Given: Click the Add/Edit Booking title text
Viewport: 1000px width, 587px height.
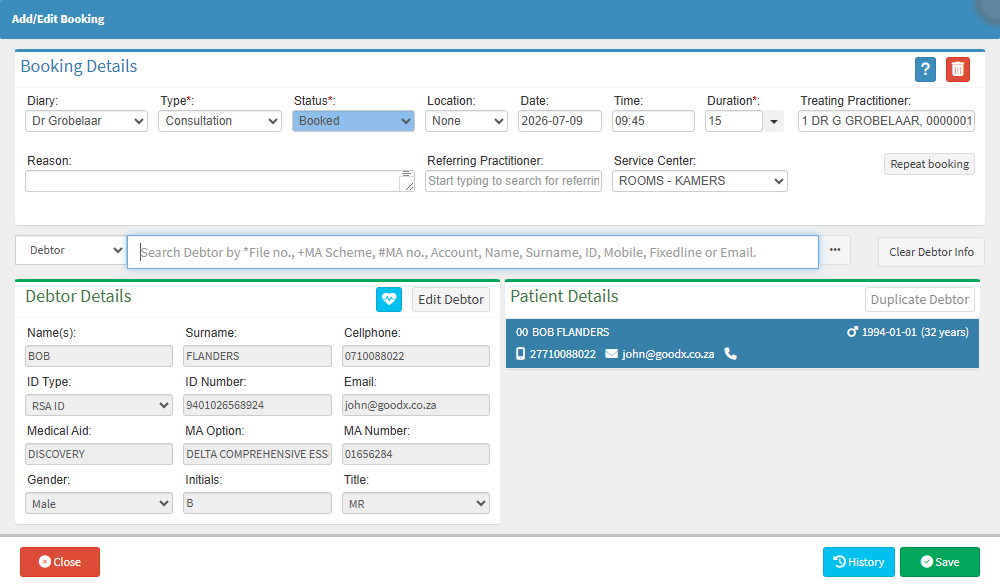Looking at the screenshot, I should 58,19.
